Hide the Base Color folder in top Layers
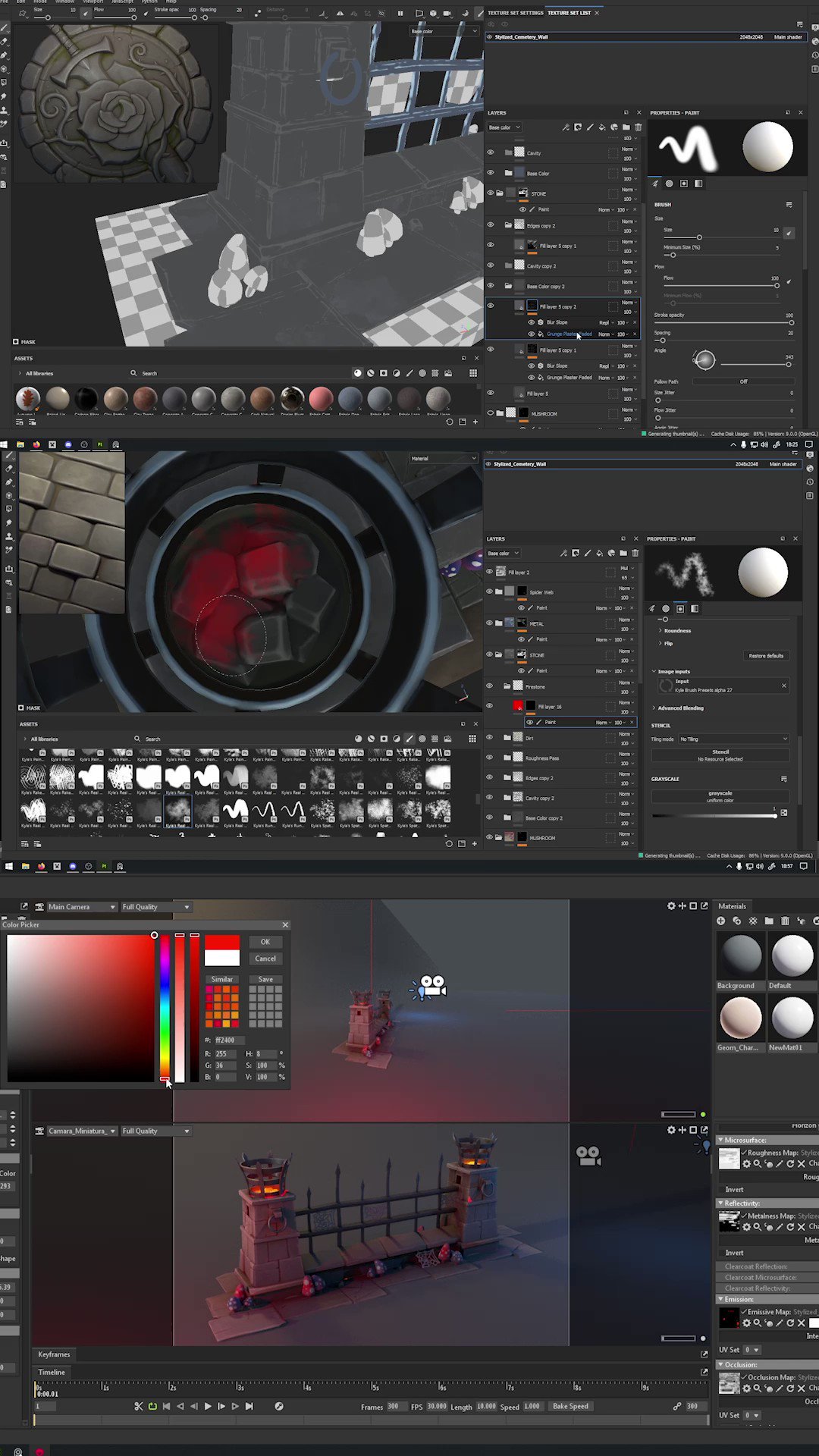 (490, 173)
